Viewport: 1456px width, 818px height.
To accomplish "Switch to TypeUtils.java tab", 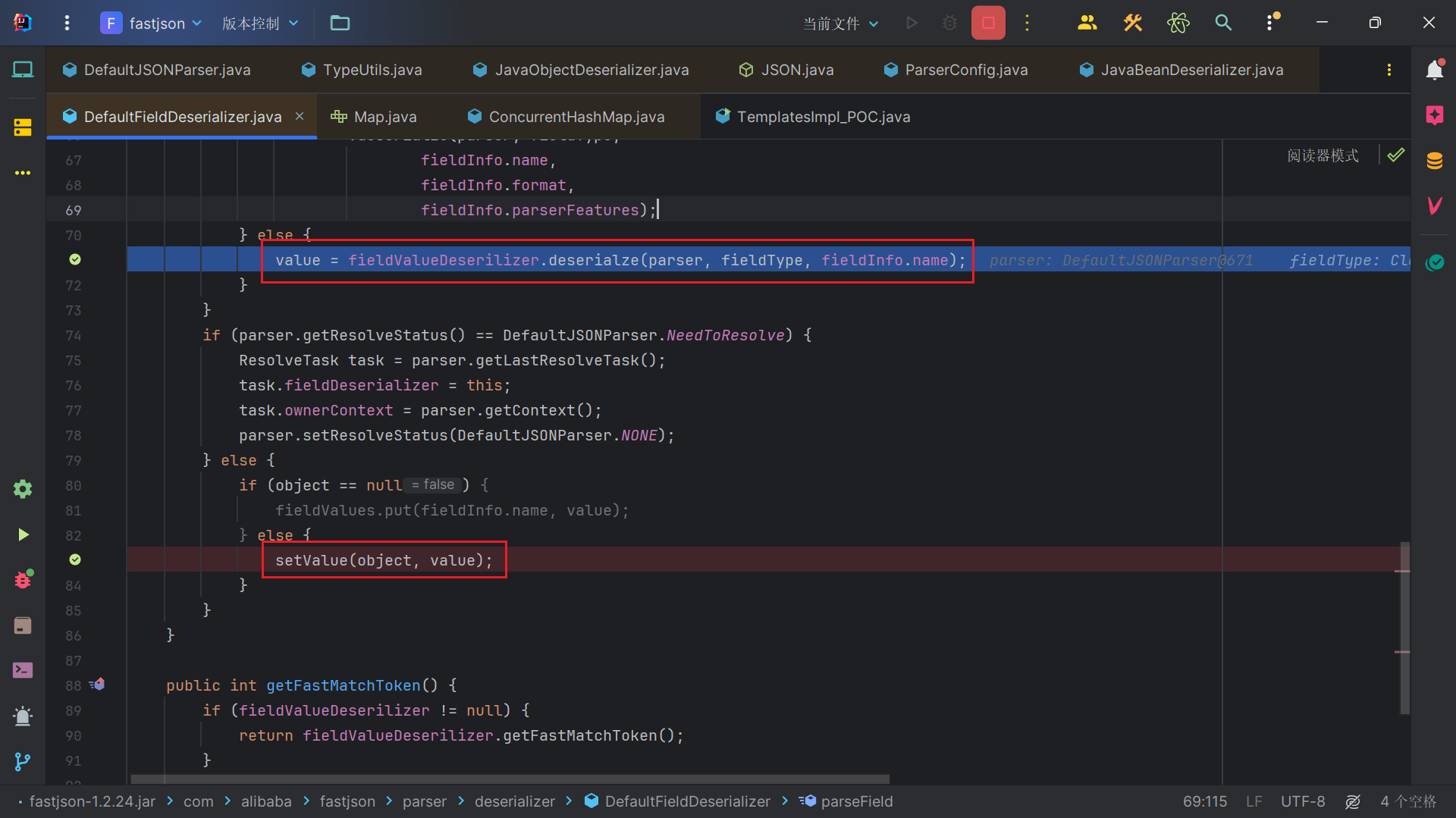I will pyautogui.click(x=362, y=70).
